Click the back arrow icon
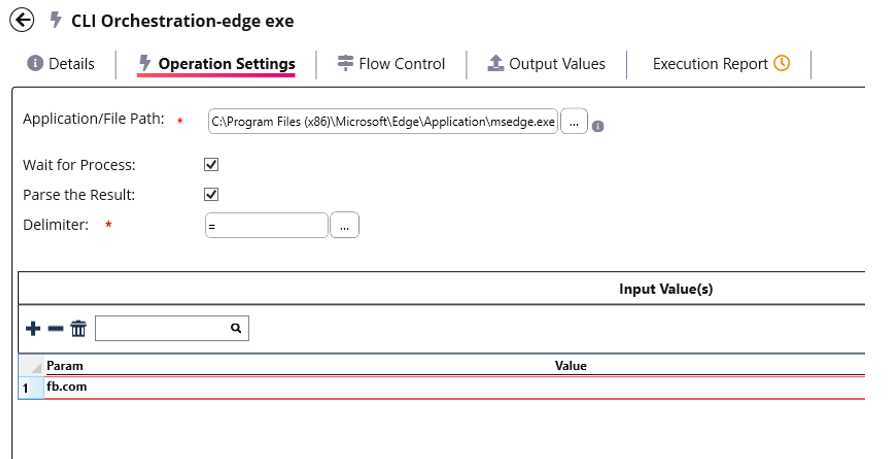The width and height of the screenshot is (896, 459). [x=22, y=21]
